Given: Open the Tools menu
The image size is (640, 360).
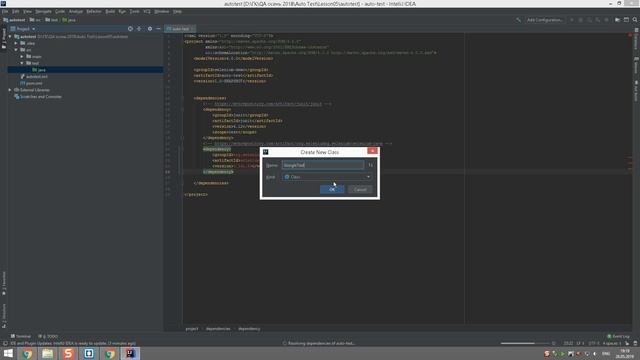Looking at the screenshot, I should (x=135, y=11).
